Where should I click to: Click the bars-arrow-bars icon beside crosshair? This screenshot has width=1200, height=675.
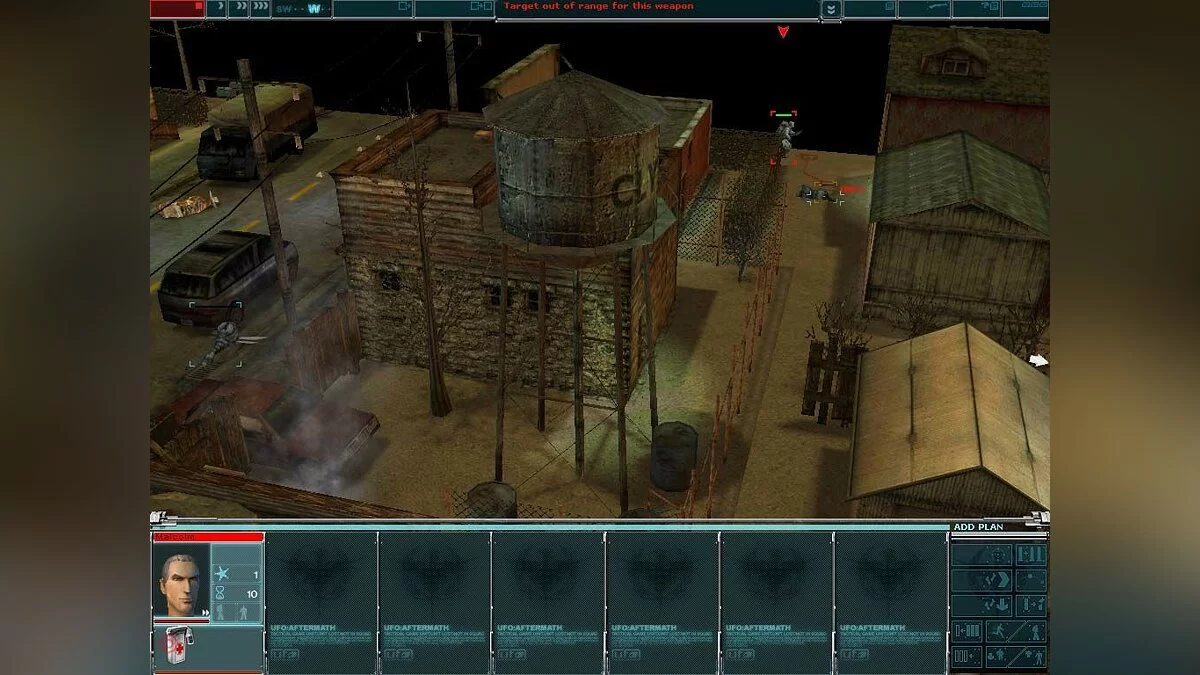coord(1031,555)
